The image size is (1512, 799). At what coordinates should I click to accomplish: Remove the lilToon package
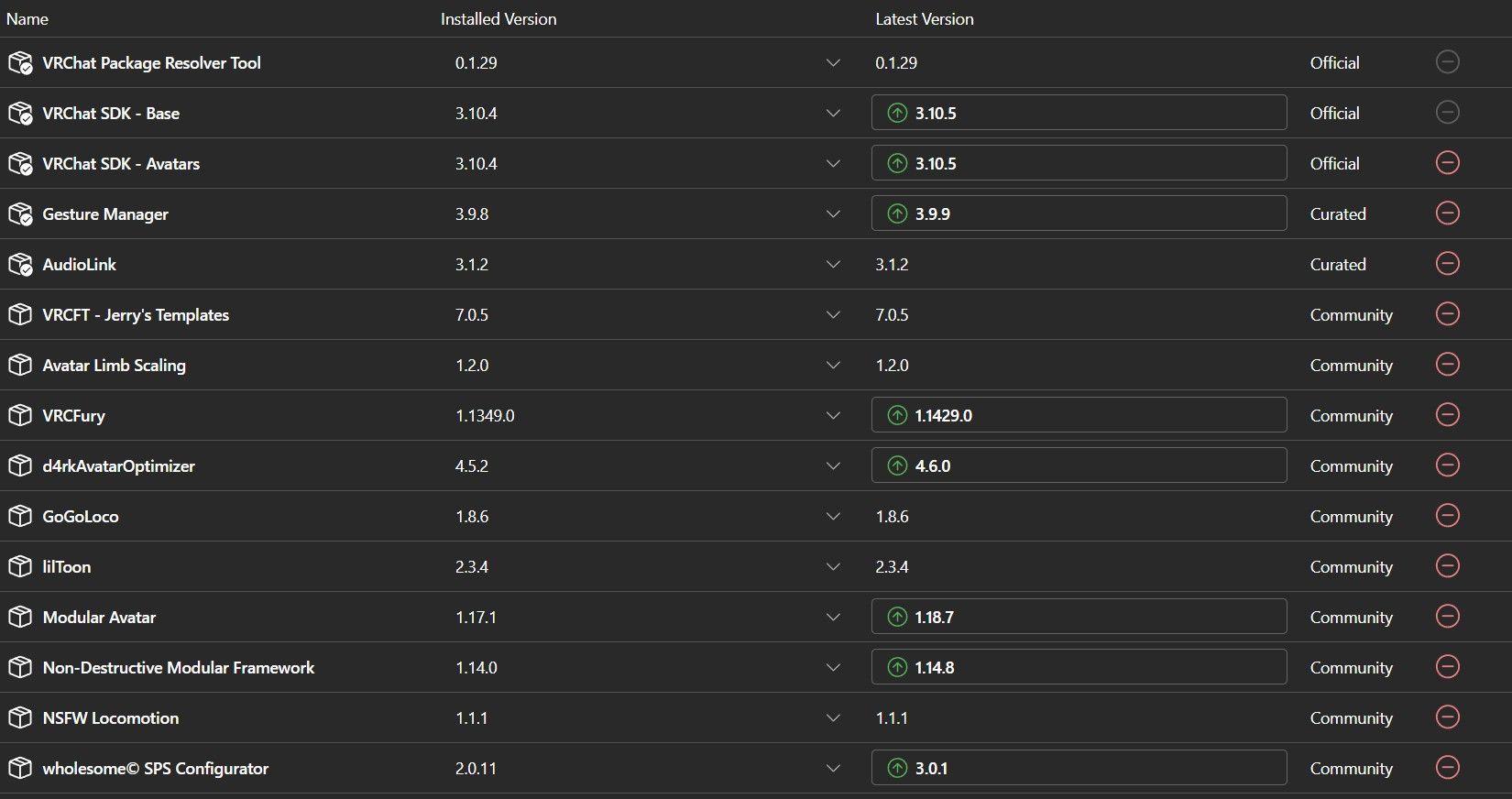tap(1447, 566)
